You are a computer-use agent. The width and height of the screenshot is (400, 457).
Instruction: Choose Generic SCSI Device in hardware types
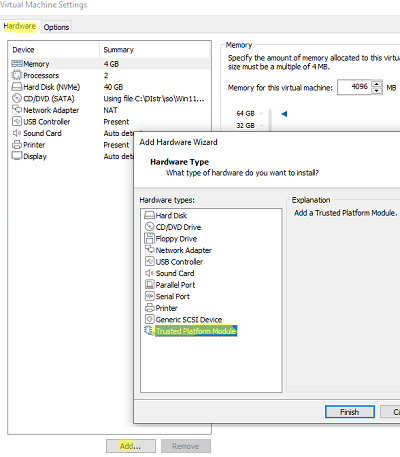(x=189, y=319)
